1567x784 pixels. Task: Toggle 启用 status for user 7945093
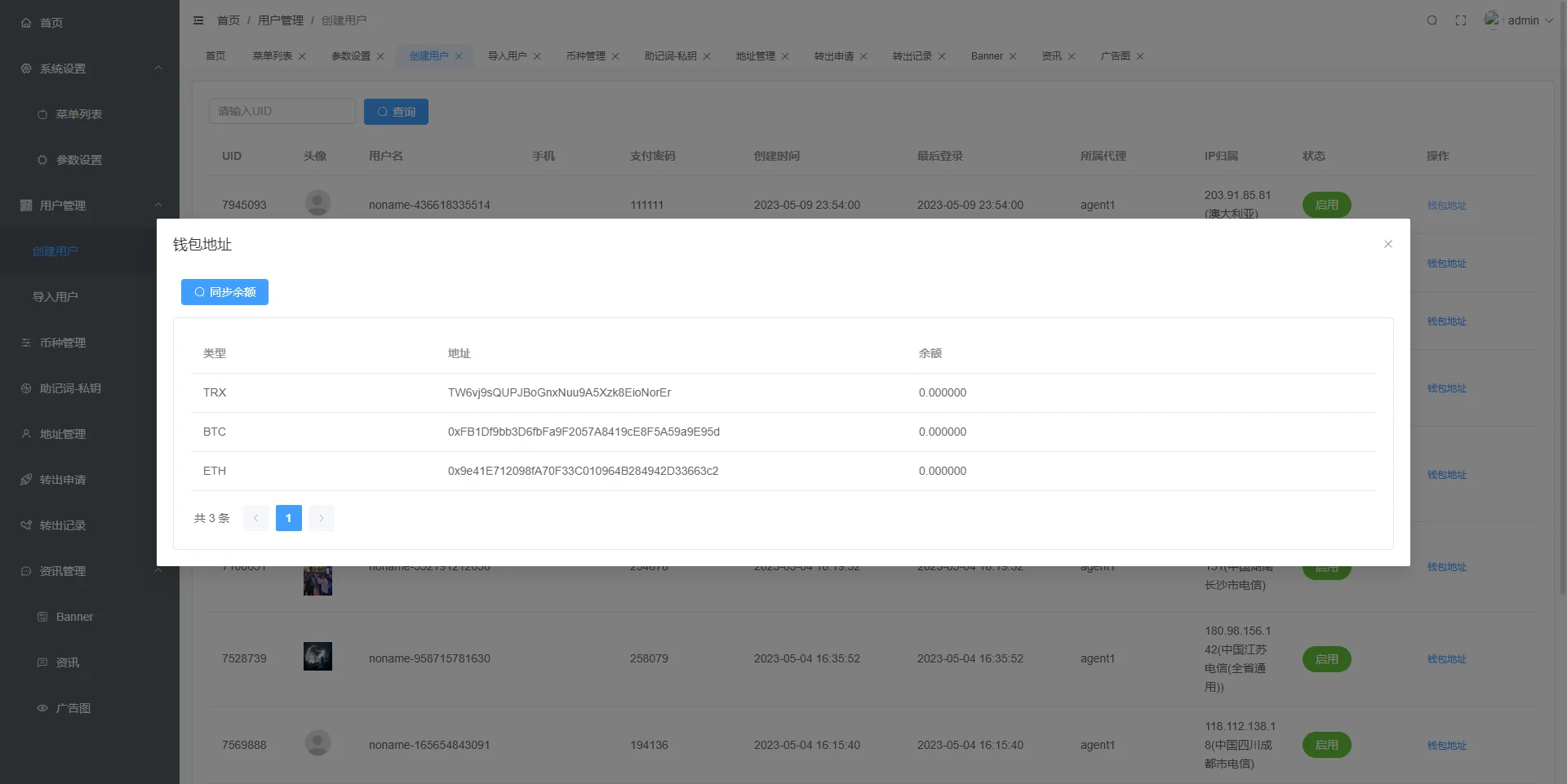[x=1326, y=205]
